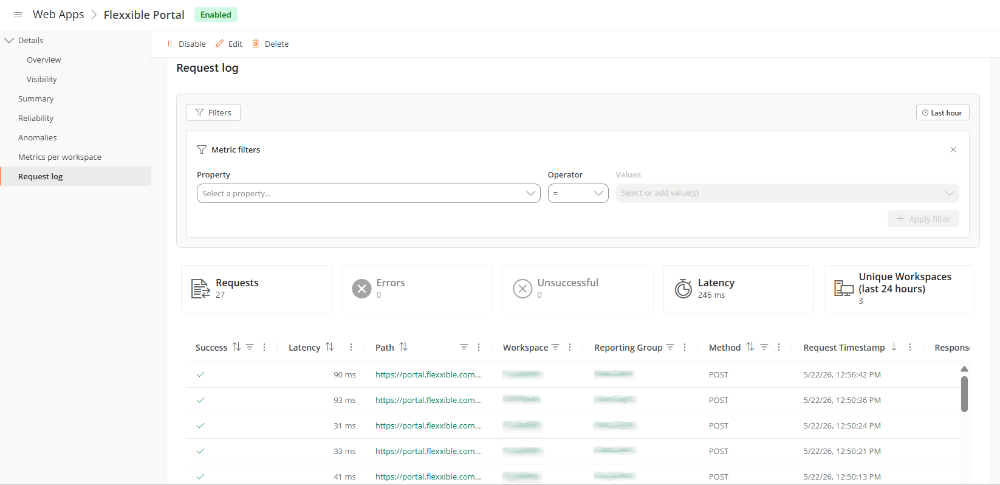This screenshot has width=1000, height=485.
Task: Open the Visibility page
Action: click(41, 79)
